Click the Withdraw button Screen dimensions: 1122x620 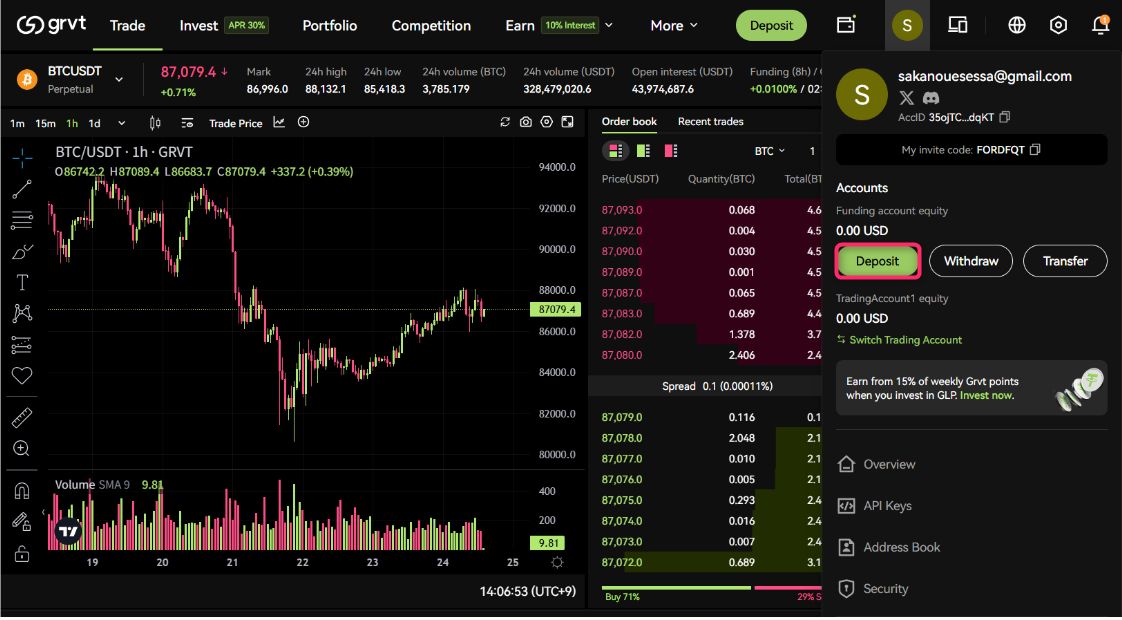[x=970, y=261]
